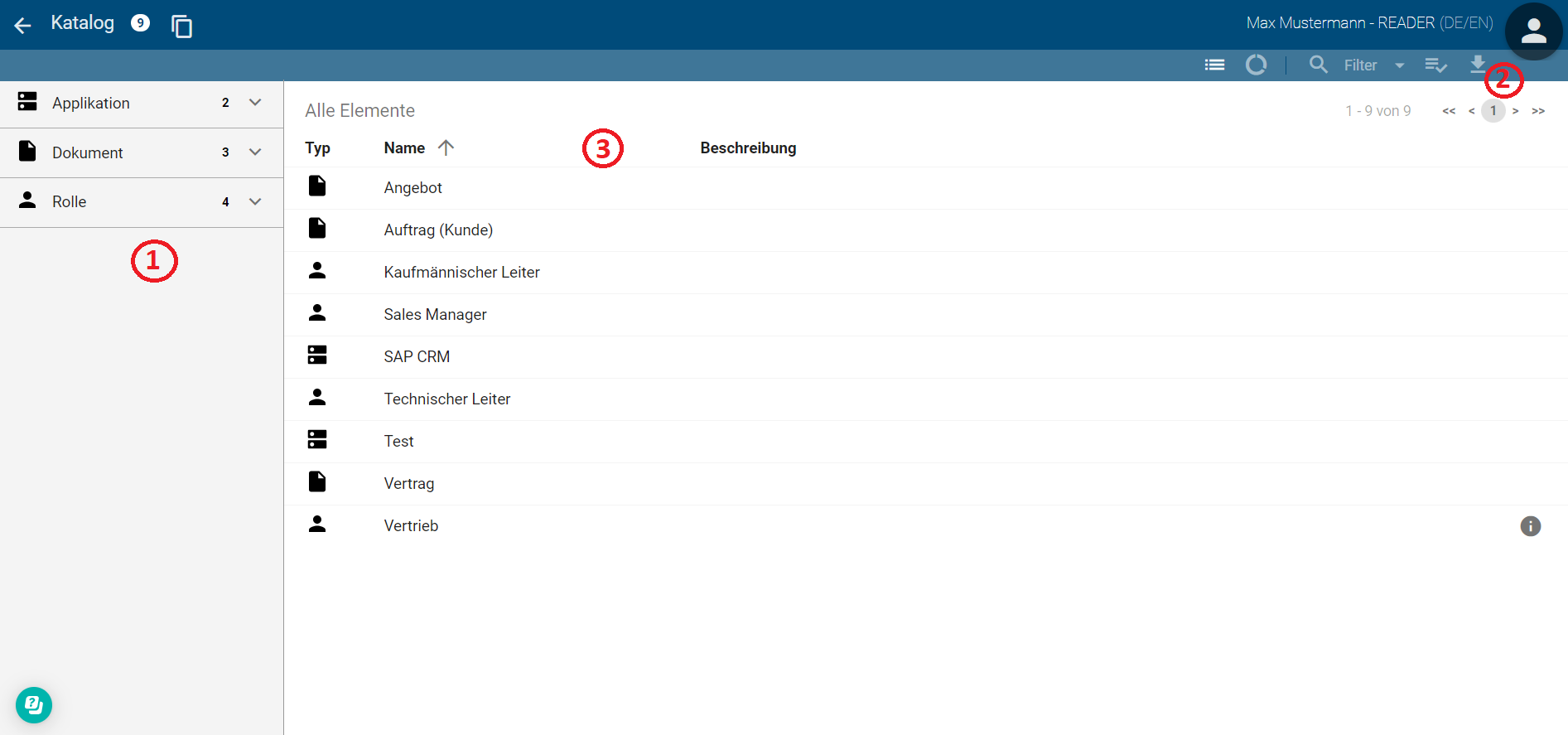
Task: Click the back arrow next to Katalog
Action: click(x=22, y=25)
